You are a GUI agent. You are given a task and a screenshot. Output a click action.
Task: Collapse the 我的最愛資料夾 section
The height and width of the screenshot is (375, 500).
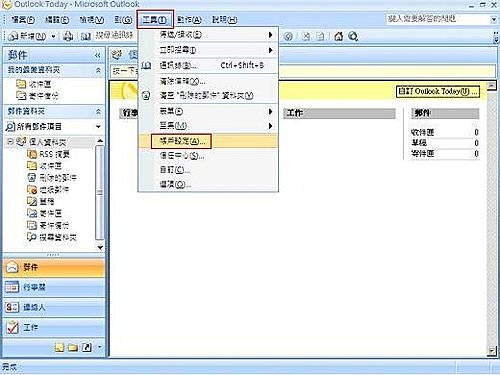coord(98,70)
